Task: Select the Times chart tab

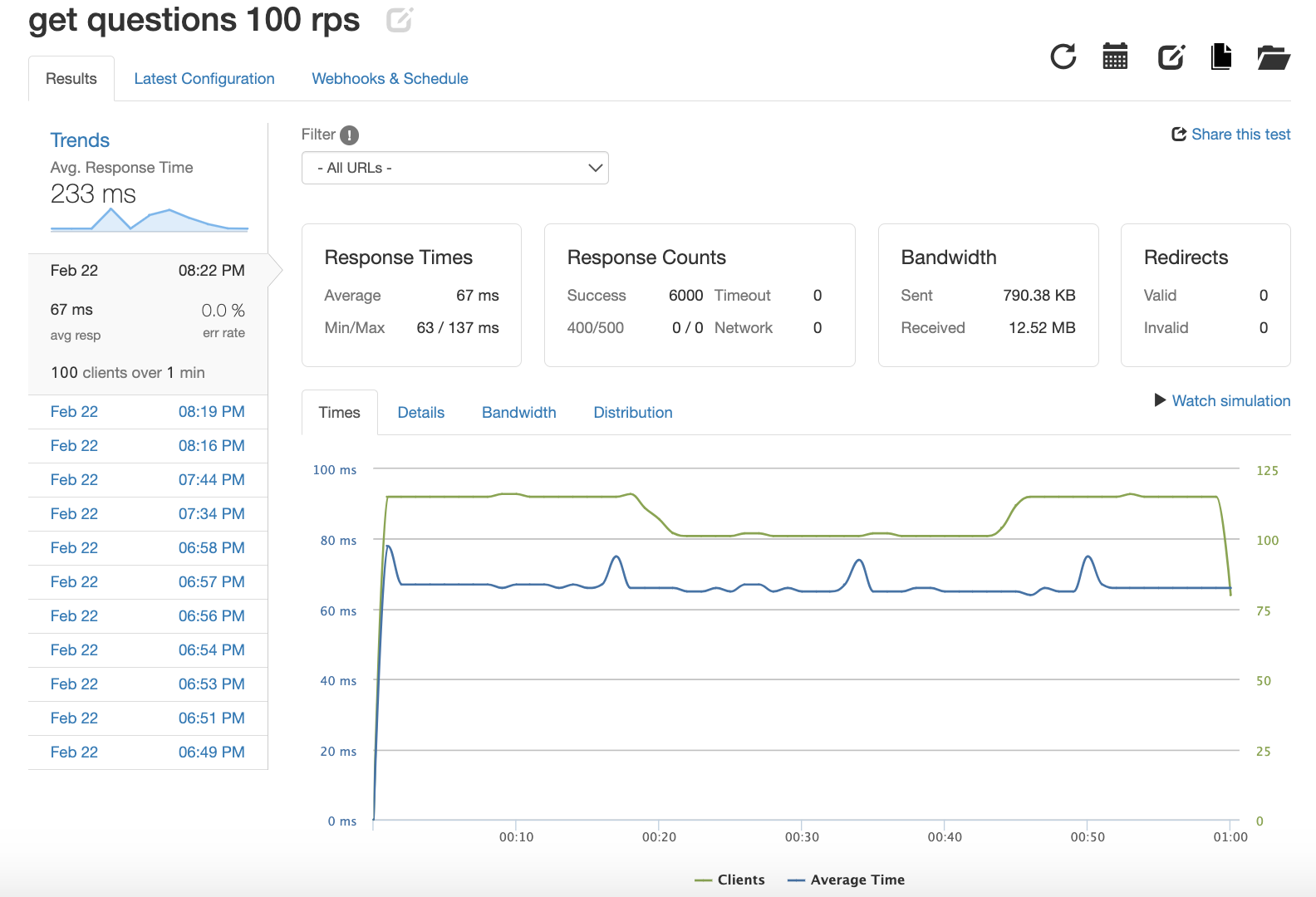Action: click(x=340, y=413)
